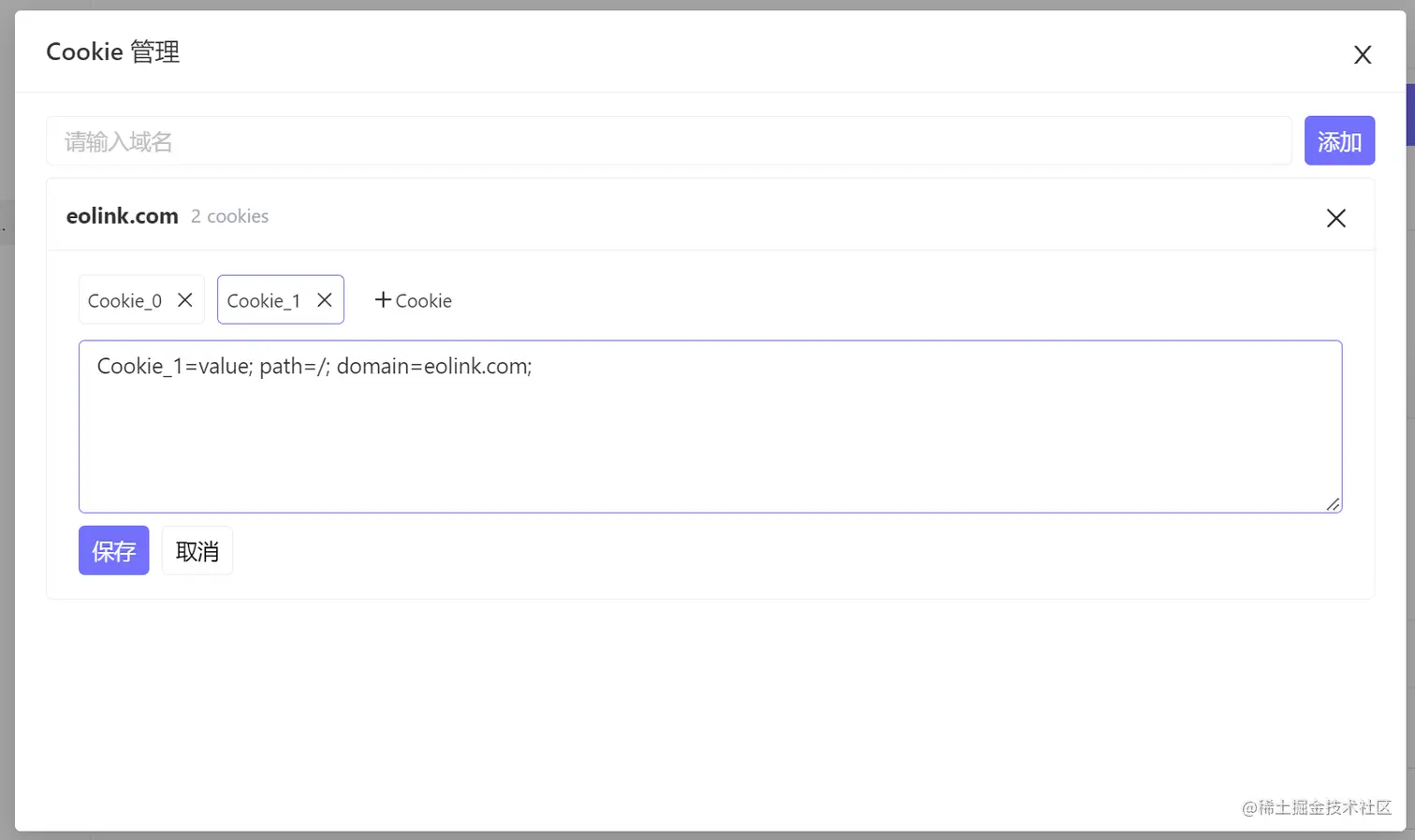Add a new cookie via + Cookie
This screenshot has width=1415, height=840.
click(x=413, y=300)
